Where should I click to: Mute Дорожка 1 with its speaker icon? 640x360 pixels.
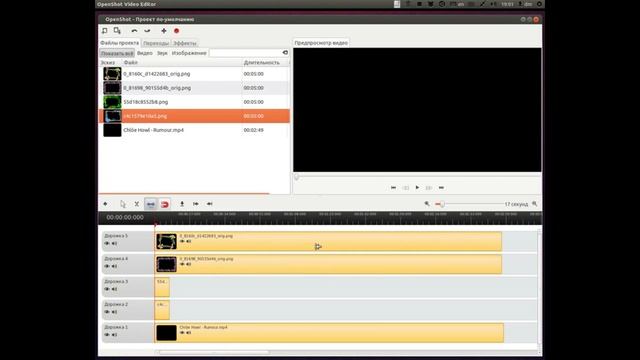tap(115, 335)
